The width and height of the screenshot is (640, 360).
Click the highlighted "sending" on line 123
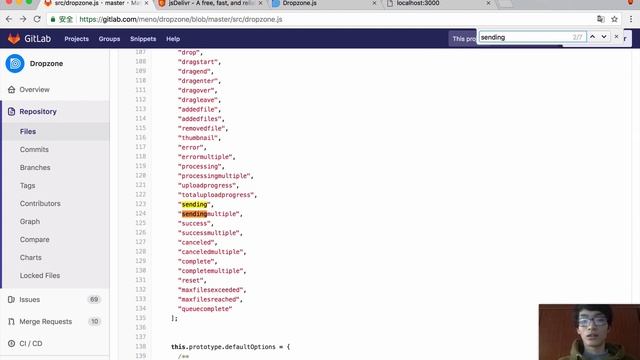[x=194, y=204]
